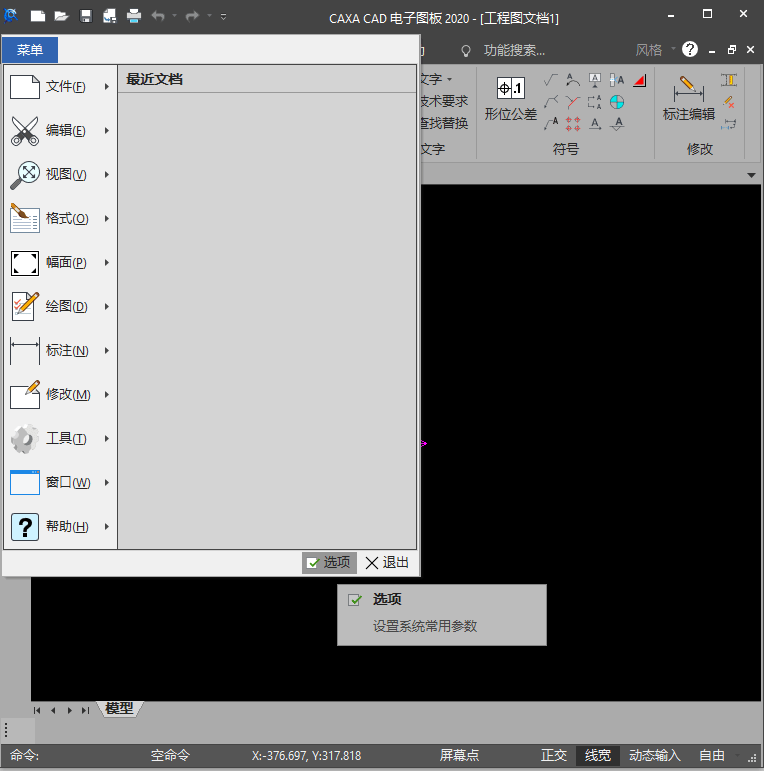Click the CAXA application logo icon
This screenshot has height=771, width=764.
pos(11,16)
